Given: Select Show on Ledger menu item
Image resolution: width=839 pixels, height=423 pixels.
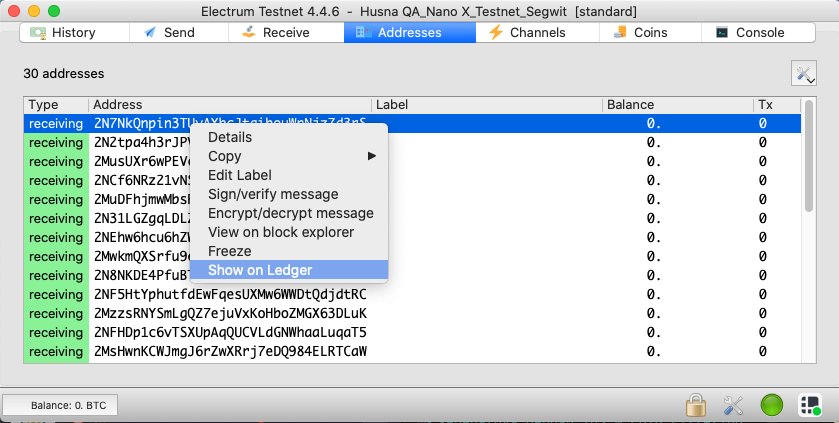Looking at the screenshot, I should (289, 270).
